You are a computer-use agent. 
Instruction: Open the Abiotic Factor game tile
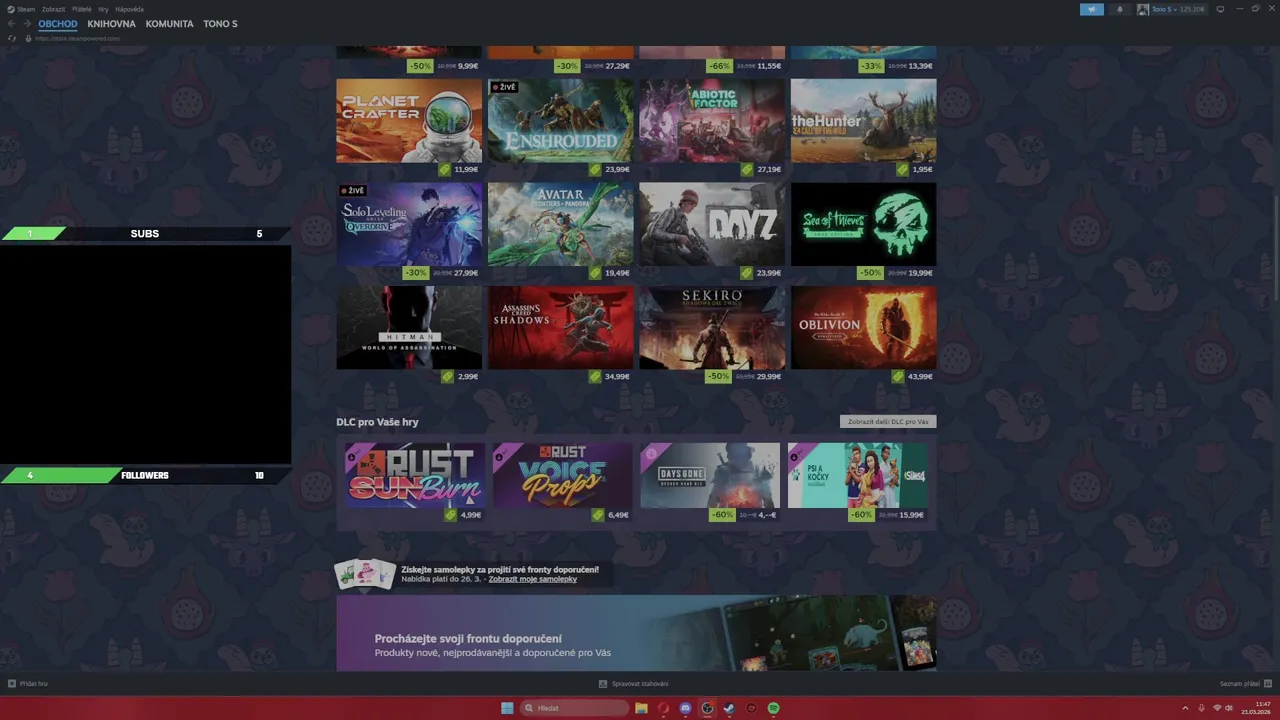click(x=712, y=120)
